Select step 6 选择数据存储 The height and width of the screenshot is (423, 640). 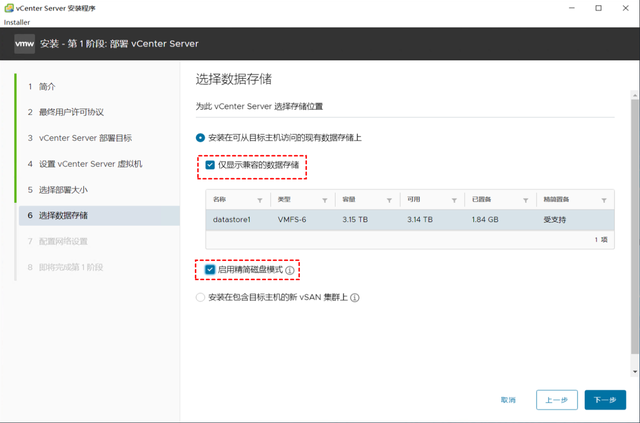(x=99, y=216)
